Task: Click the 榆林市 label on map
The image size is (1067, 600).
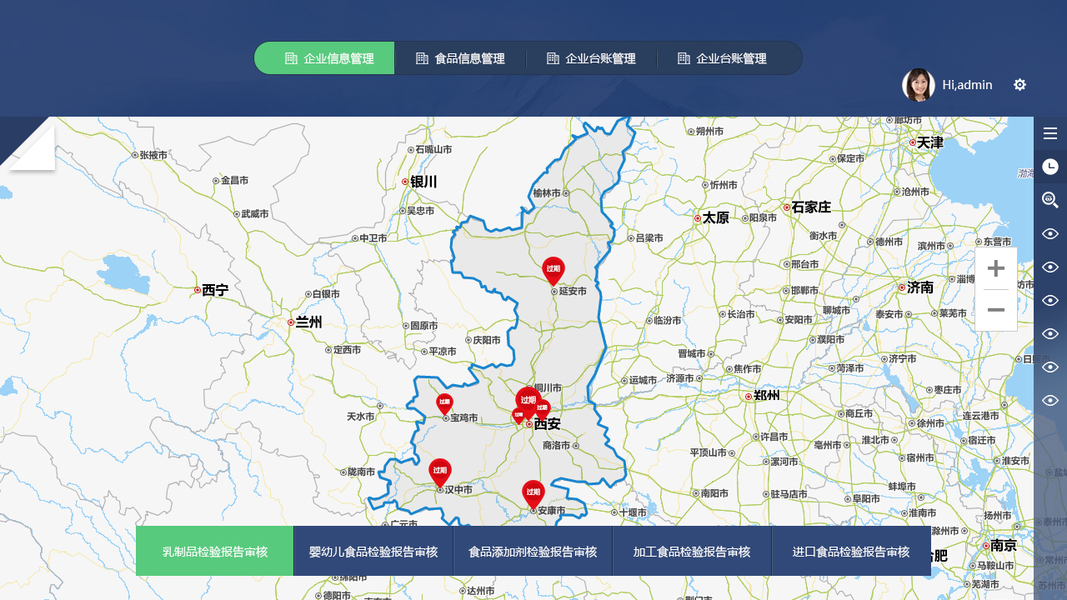Action: [x=547, y=193]
